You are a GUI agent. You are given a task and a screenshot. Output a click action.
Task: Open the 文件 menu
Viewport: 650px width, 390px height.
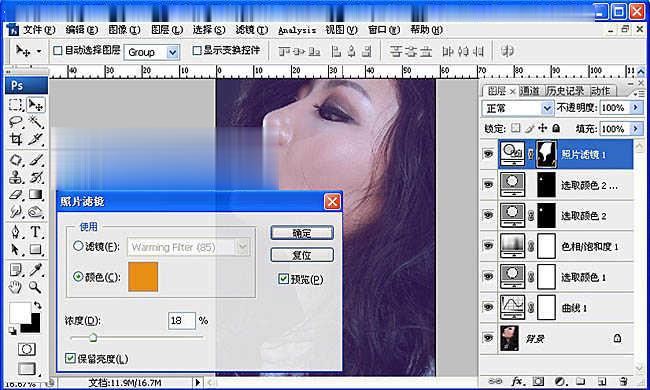click(x=39, y=30)
